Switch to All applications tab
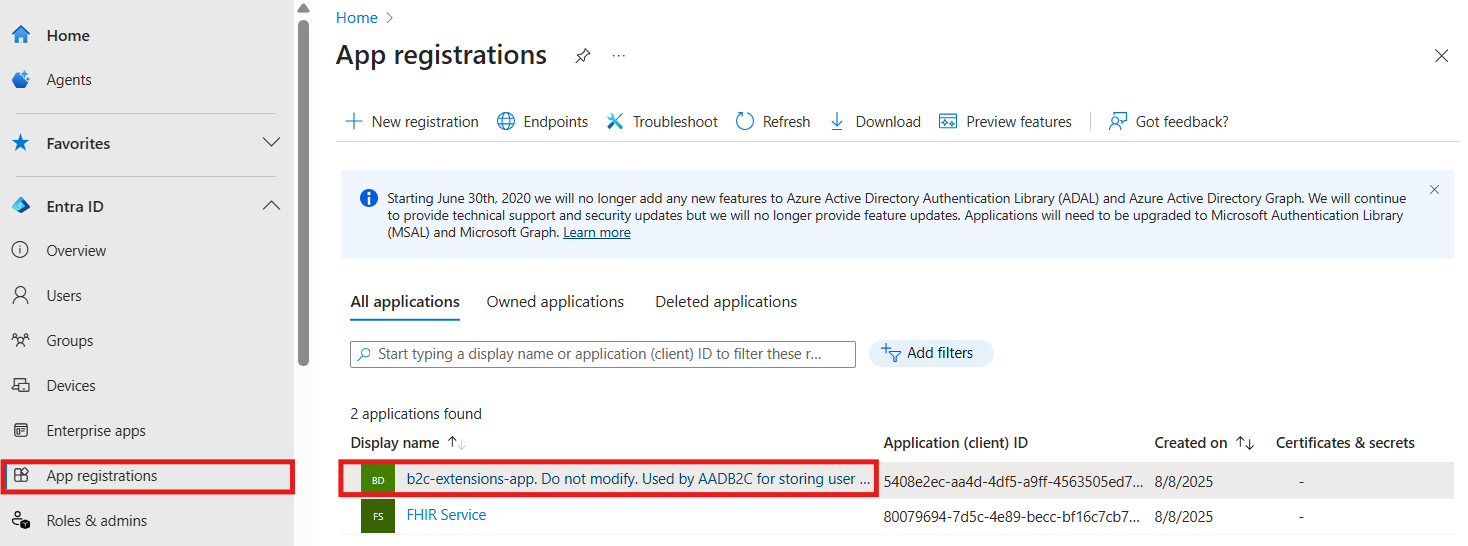The height and width of the screenshot is (546, 1468). click(405, 302)
